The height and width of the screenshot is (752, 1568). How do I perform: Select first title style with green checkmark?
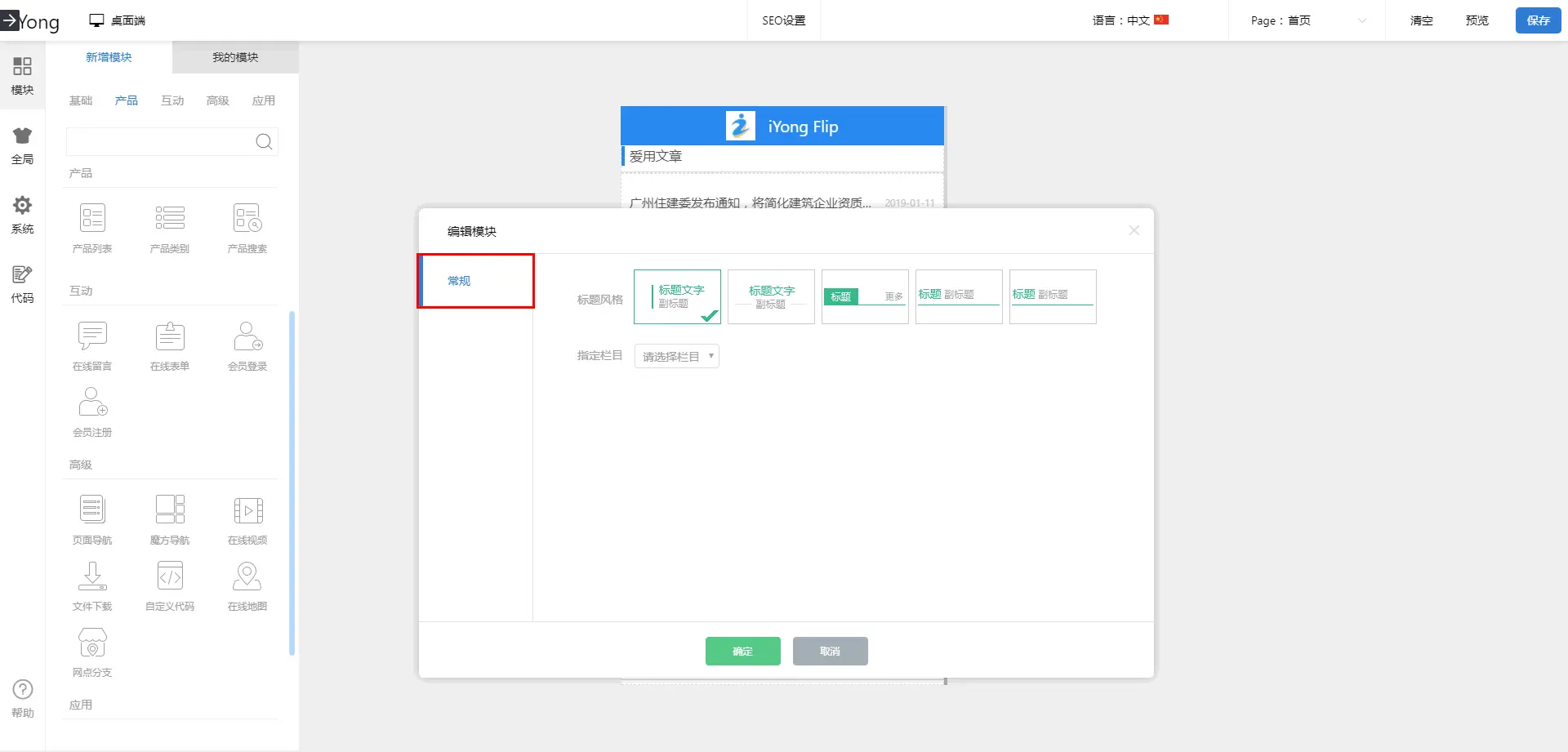point(677,296)
